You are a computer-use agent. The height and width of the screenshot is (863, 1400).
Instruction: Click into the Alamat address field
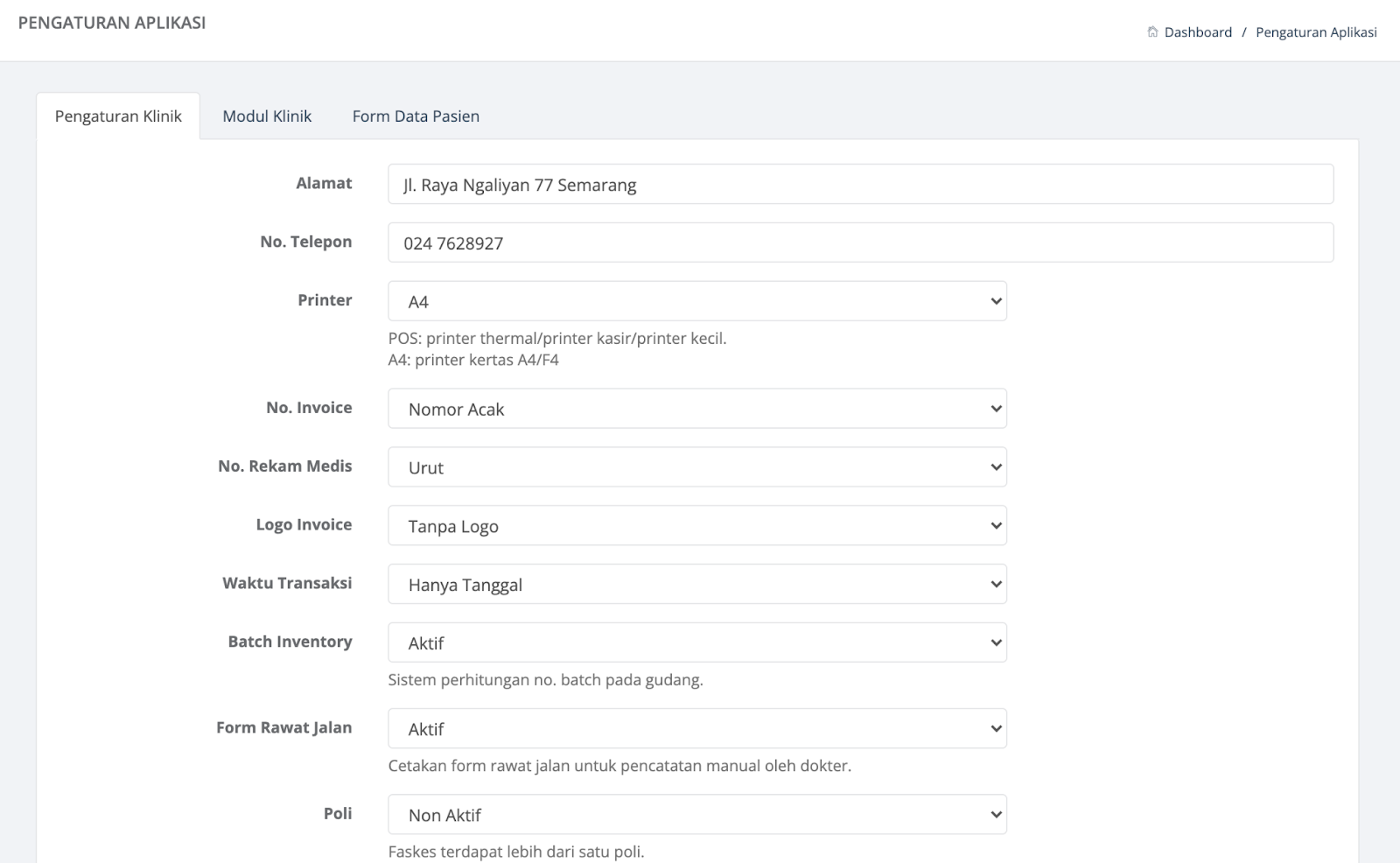(861, 184)
